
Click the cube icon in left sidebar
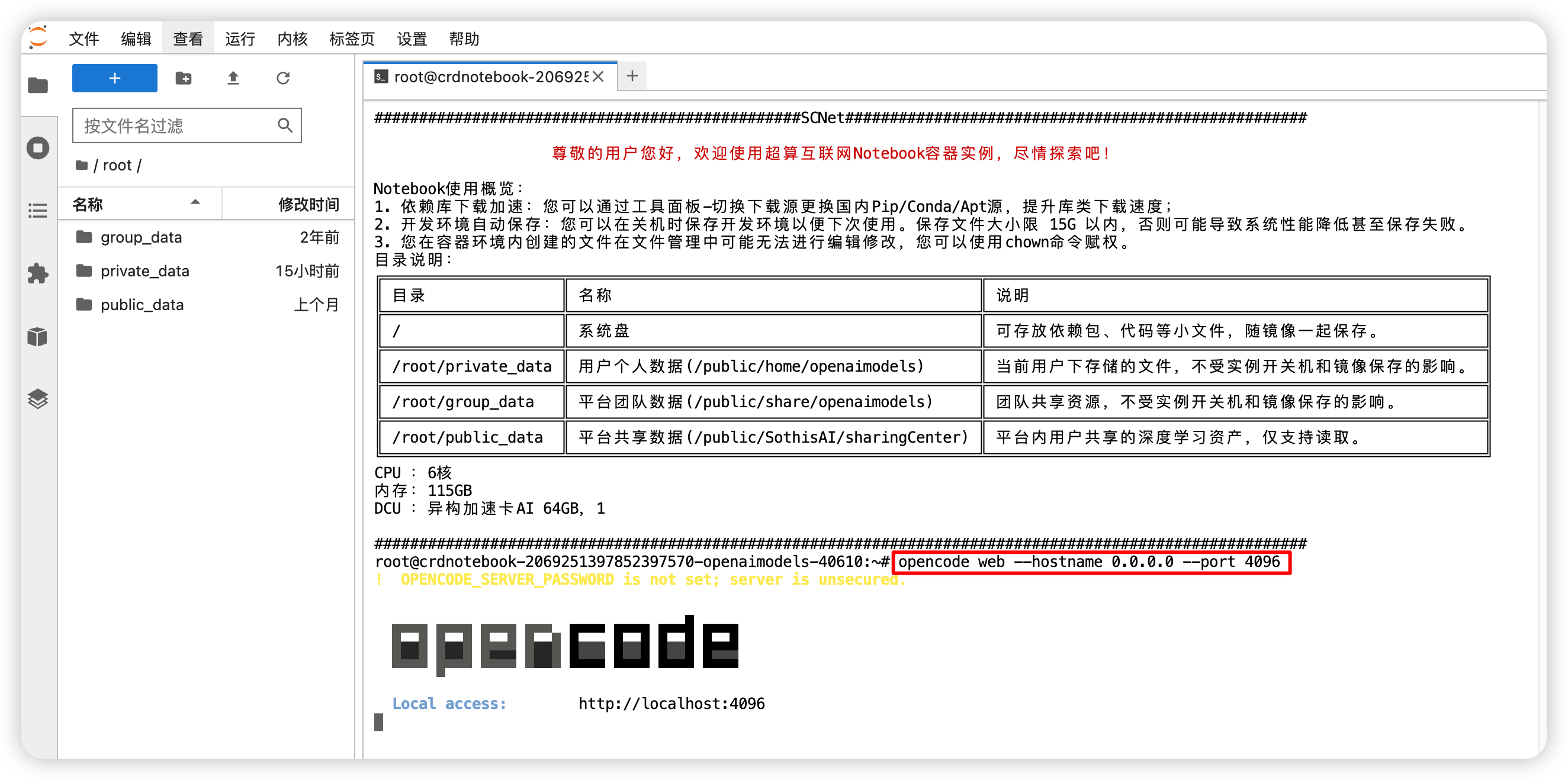38,336
